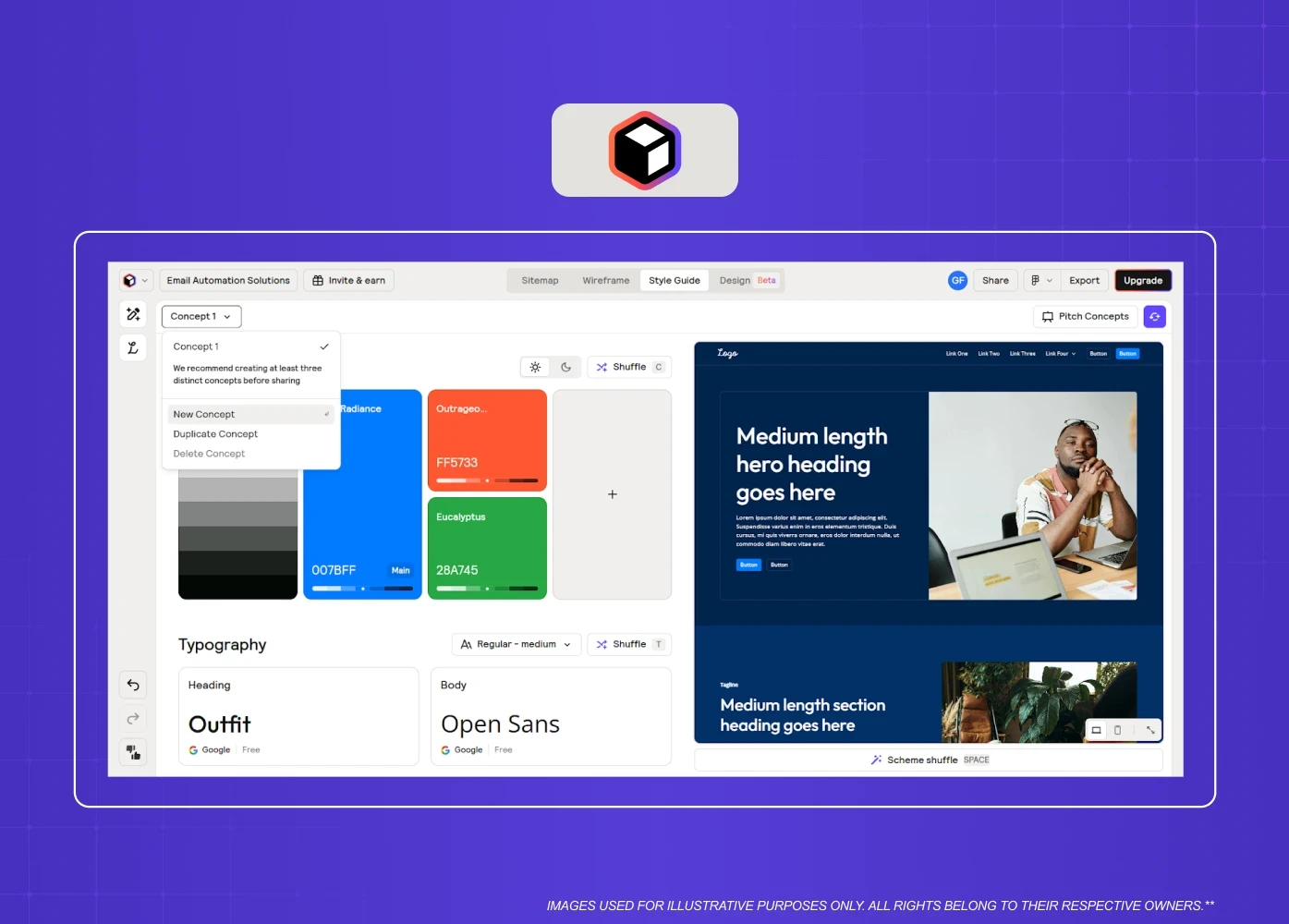
Task: Select the grayscale neutral swatch card
Action: click(237, 536)
